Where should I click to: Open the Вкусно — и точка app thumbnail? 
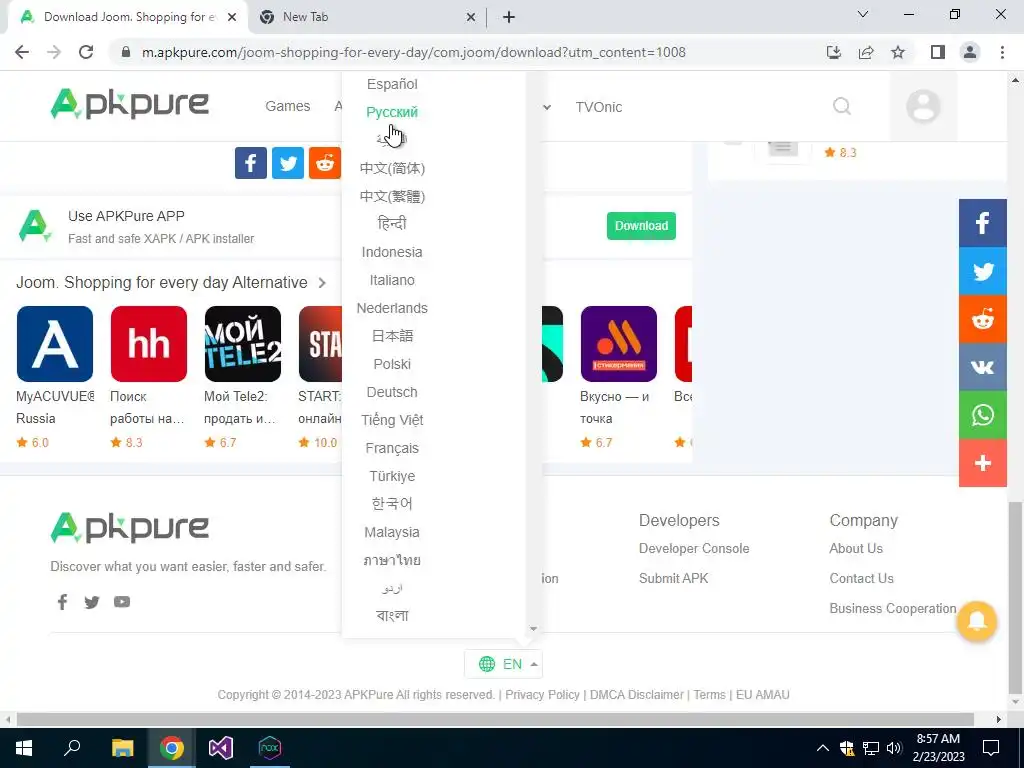pyautogui.click(x=618, y=344)
